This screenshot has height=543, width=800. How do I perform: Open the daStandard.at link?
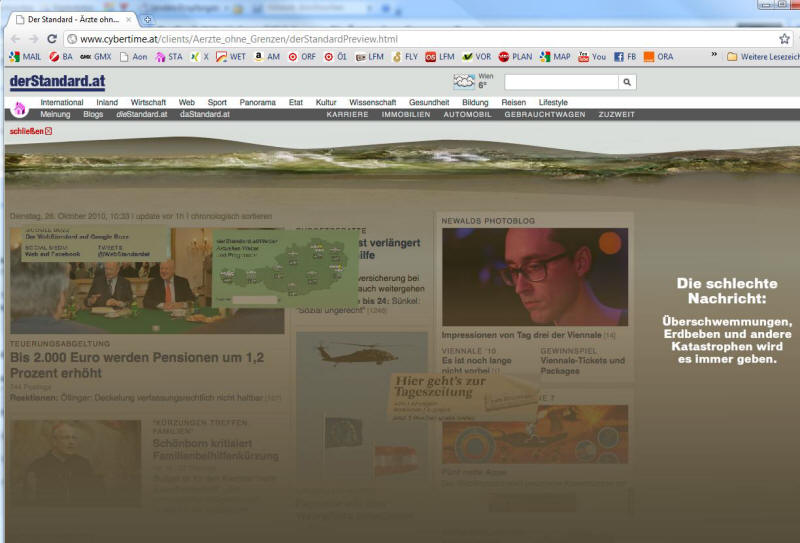tap(205, 114)
